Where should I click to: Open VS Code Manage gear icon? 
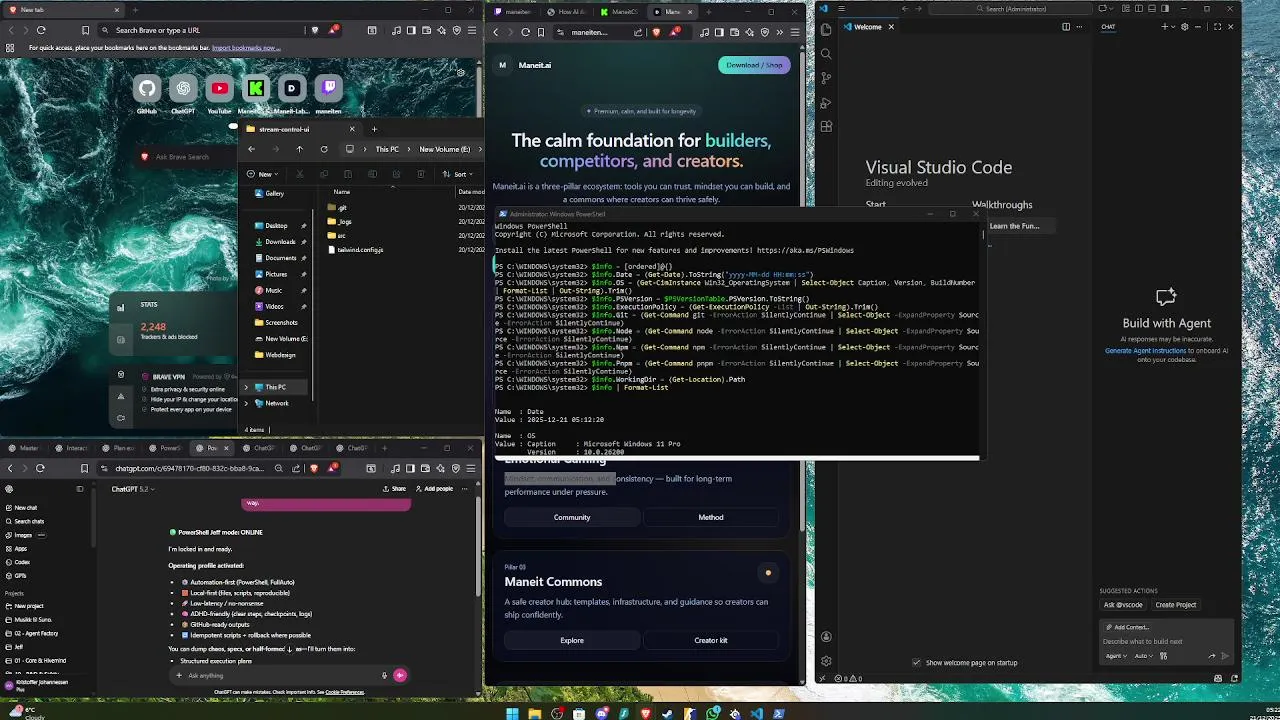click(x=826, y=661)
